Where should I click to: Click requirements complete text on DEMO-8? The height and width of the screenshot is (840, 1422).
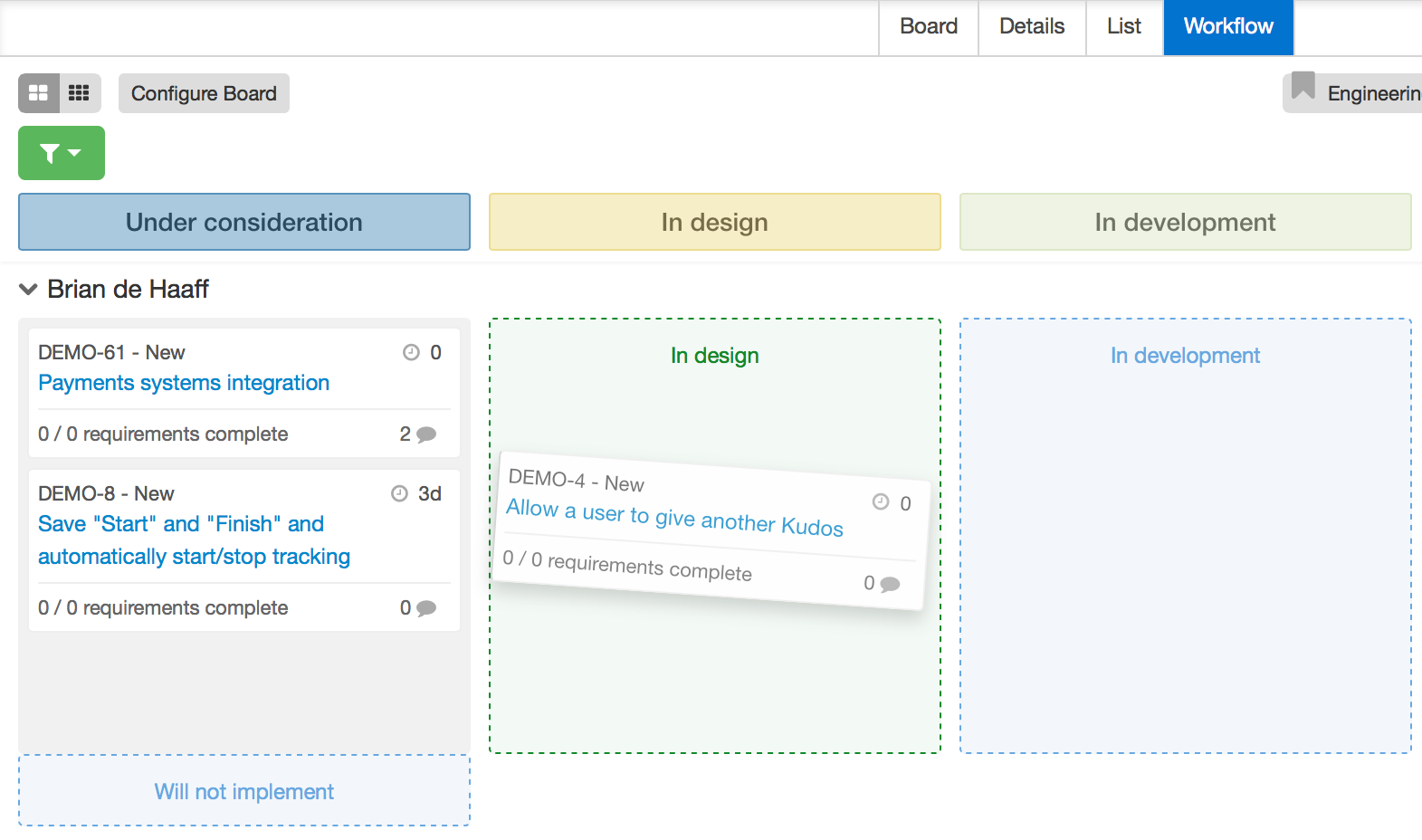point(163,608)
